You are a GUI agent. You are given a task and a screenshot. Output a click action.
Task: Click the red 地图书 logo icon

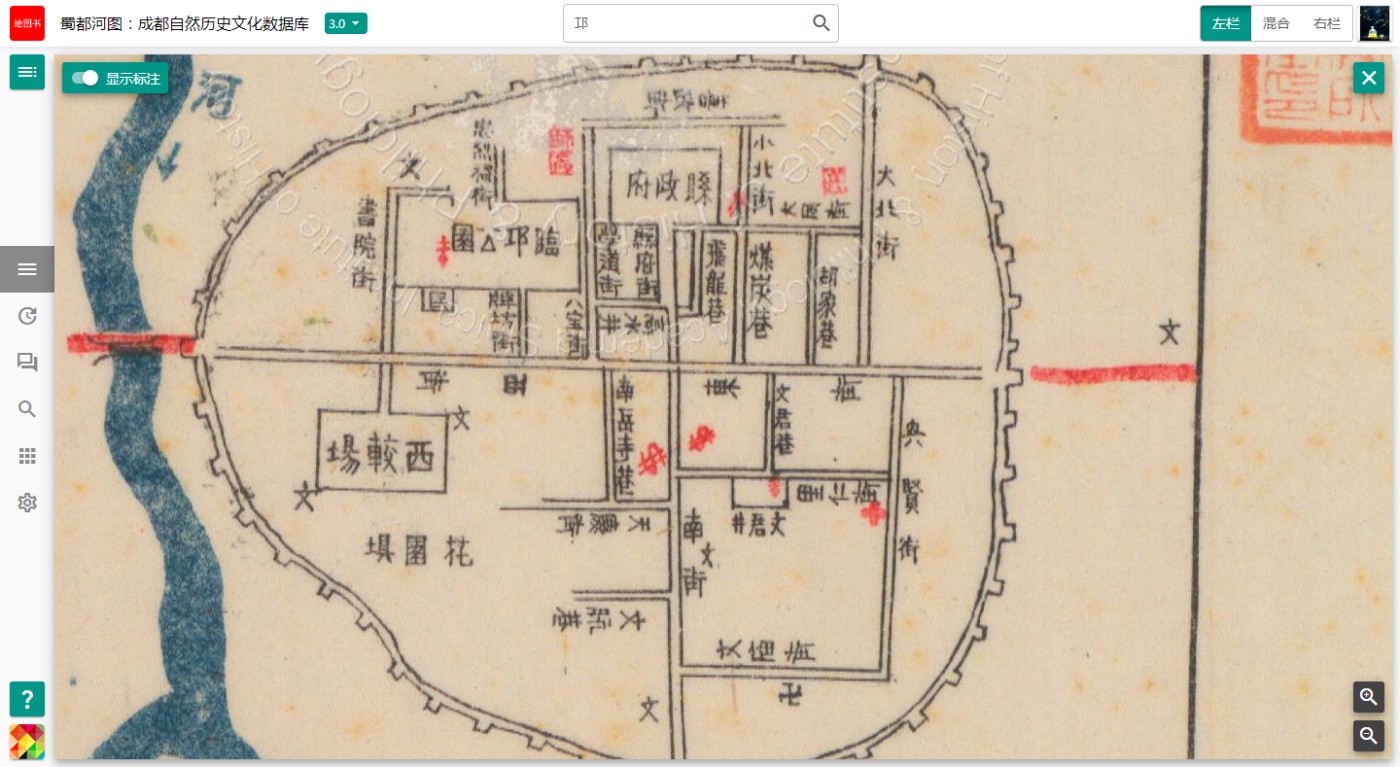(x=27, y=23)
